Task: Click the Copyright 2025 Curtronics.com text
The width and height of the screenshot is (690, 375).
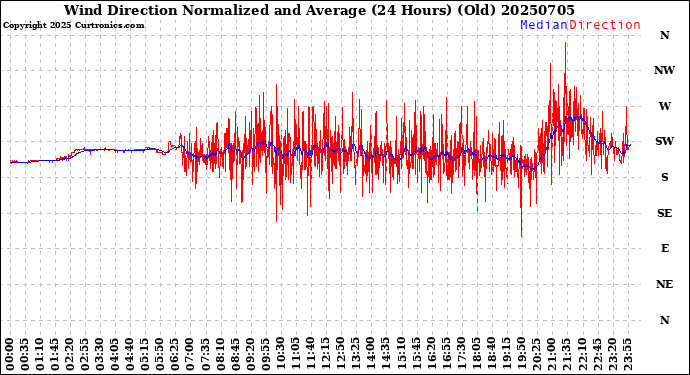Action: (73, 25)
